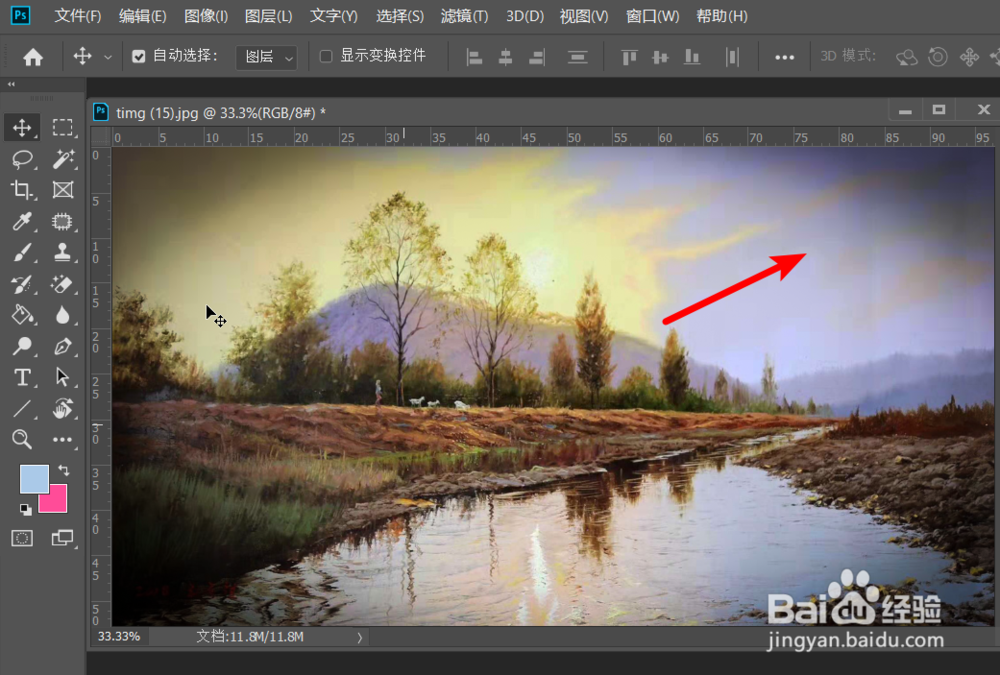Select the Hand tool

62,408
